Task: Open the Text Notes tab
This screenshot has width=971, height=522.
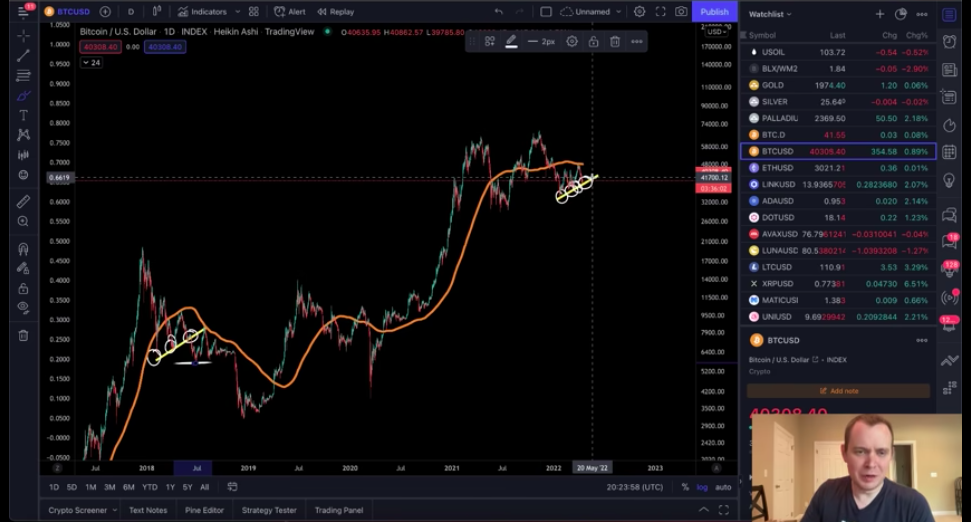Action: coord(148,510)
